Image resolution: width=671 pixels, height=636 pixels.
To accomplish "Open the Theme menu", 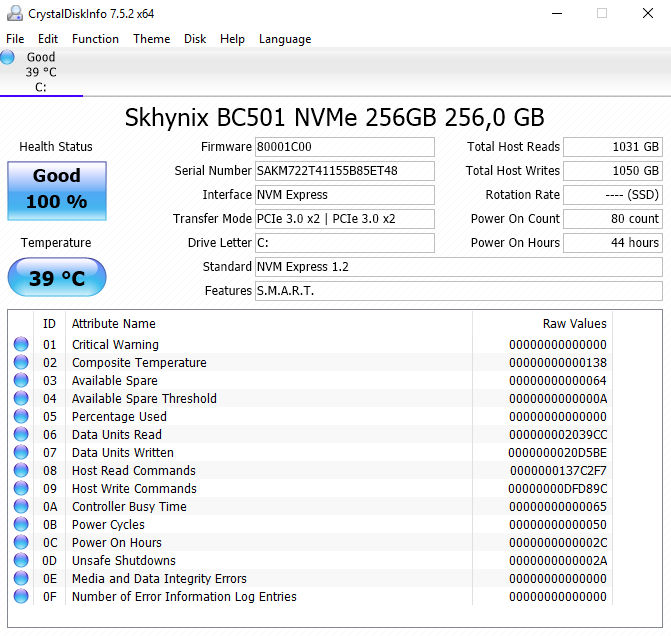I will [x=151, y=39].
